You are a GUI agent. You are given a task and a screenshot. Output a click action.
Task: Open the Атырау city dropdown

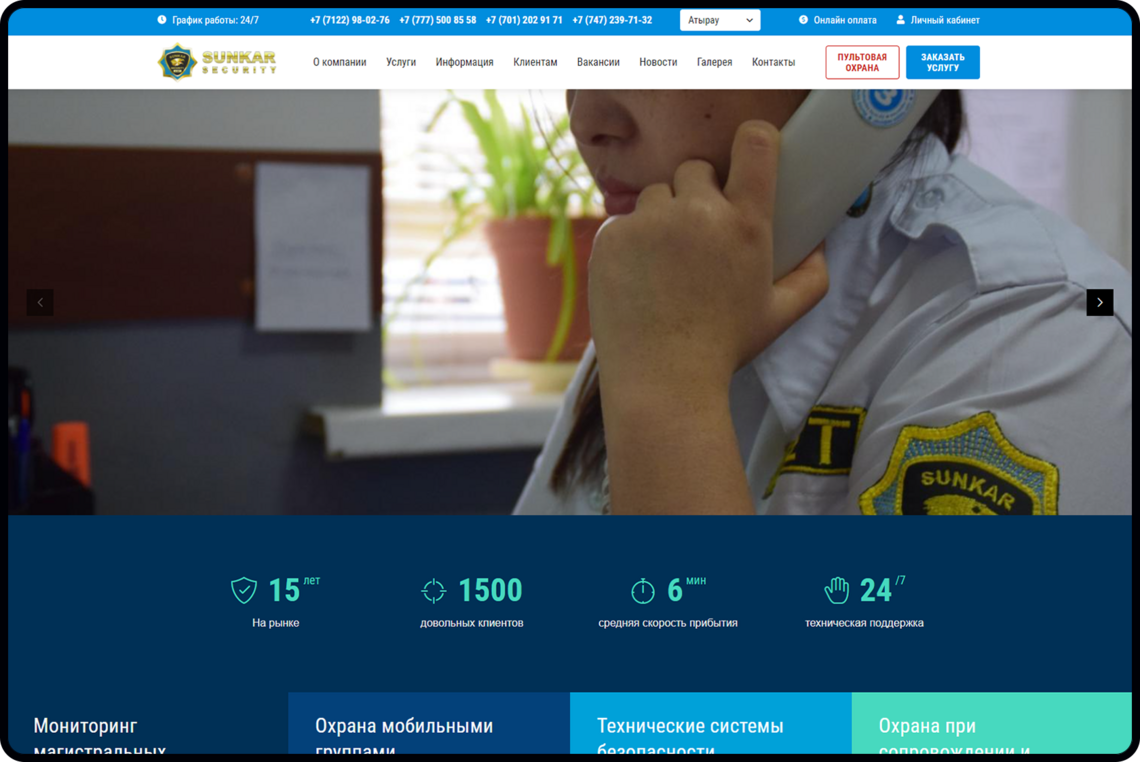(x=720, y=19)
